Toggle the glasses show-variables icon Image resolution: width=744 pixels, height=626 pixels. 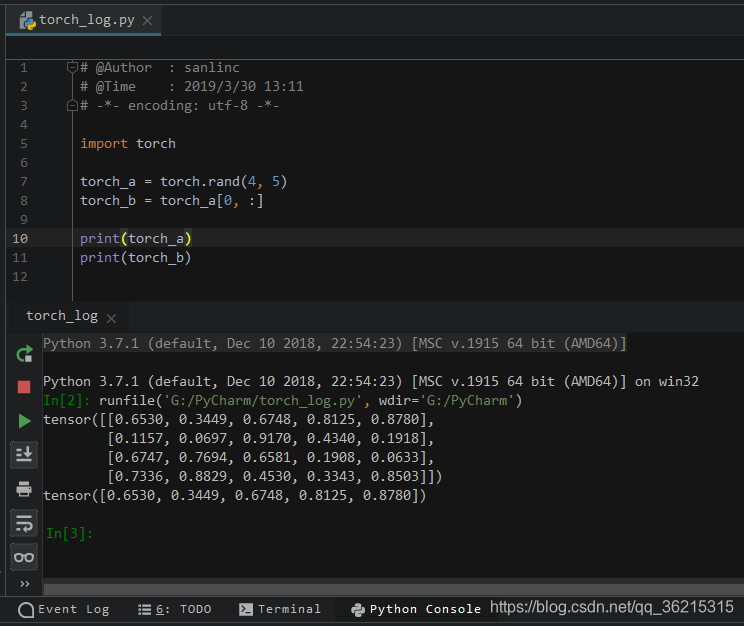click(24, 557)
